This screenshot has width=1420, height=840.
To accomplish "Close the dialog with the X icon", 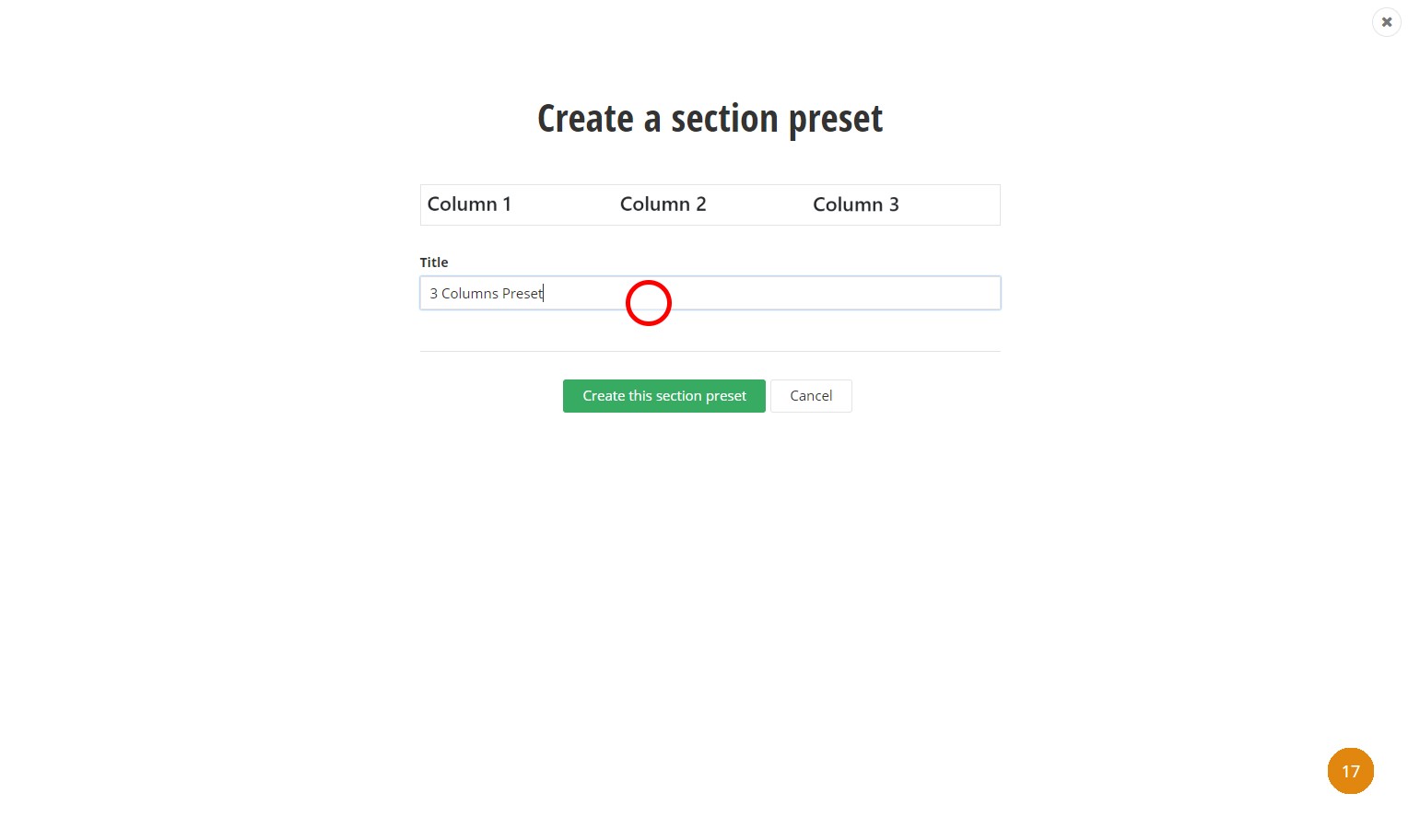I will pyautogui.click(x=1386, y=22).
